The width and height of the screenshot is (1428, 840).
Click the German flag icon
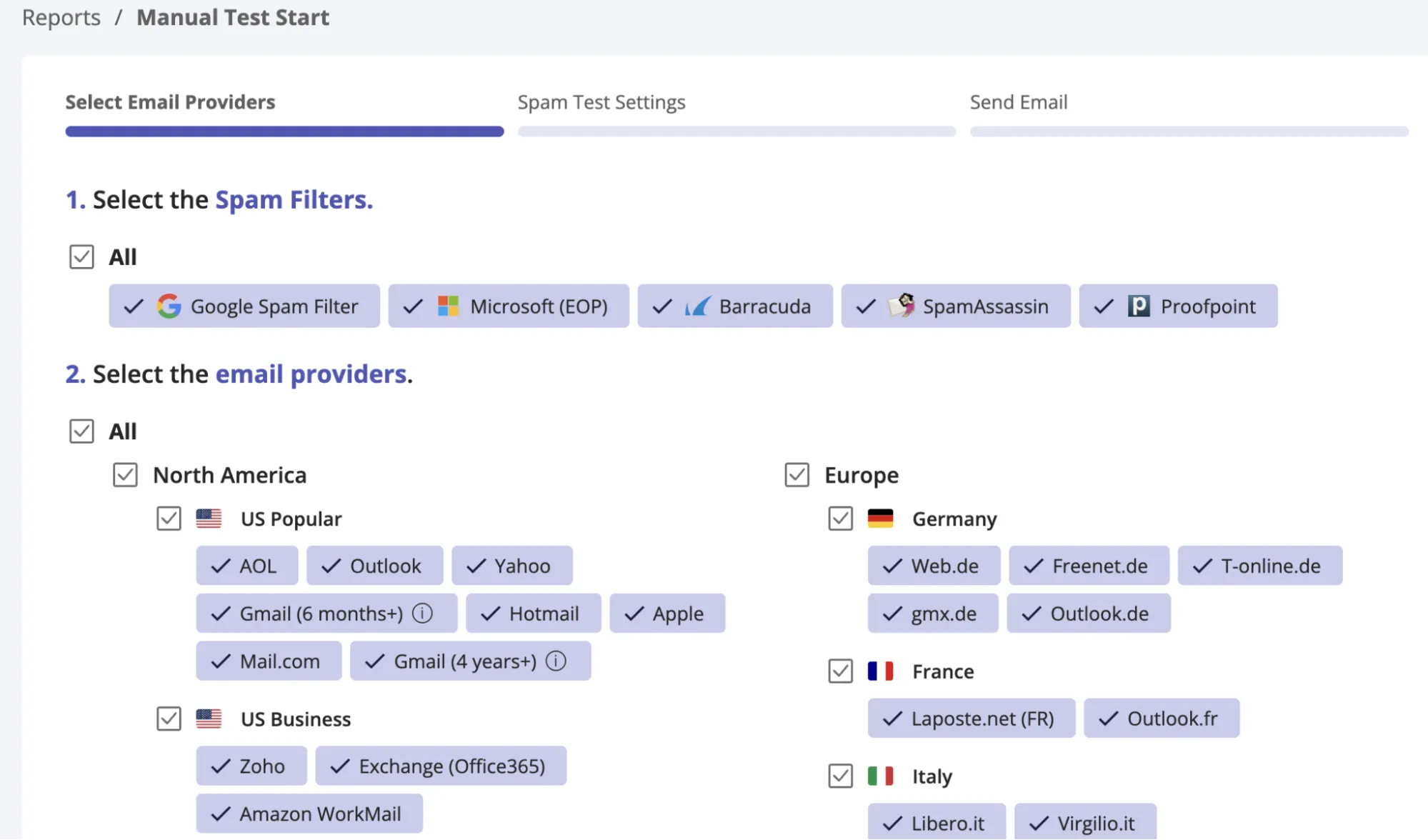click(x=880, y=519)
